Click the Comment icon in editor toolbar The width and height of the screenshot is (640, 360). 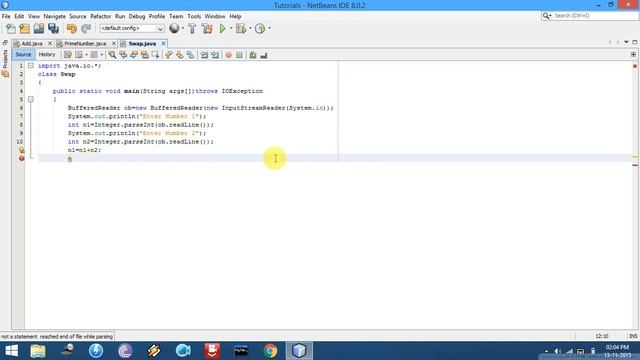pos(253,55)
